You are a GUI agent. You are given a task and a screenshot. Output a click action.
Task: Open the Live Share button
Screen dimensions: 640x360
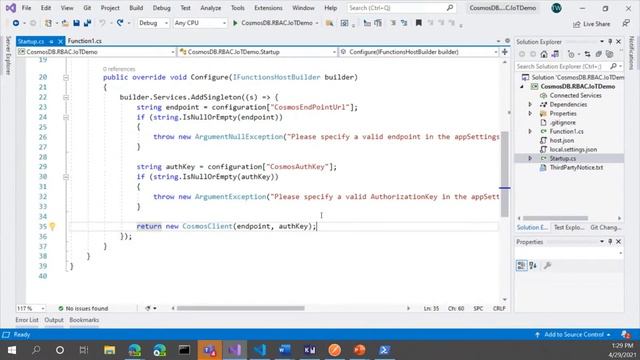click(591, 24)
